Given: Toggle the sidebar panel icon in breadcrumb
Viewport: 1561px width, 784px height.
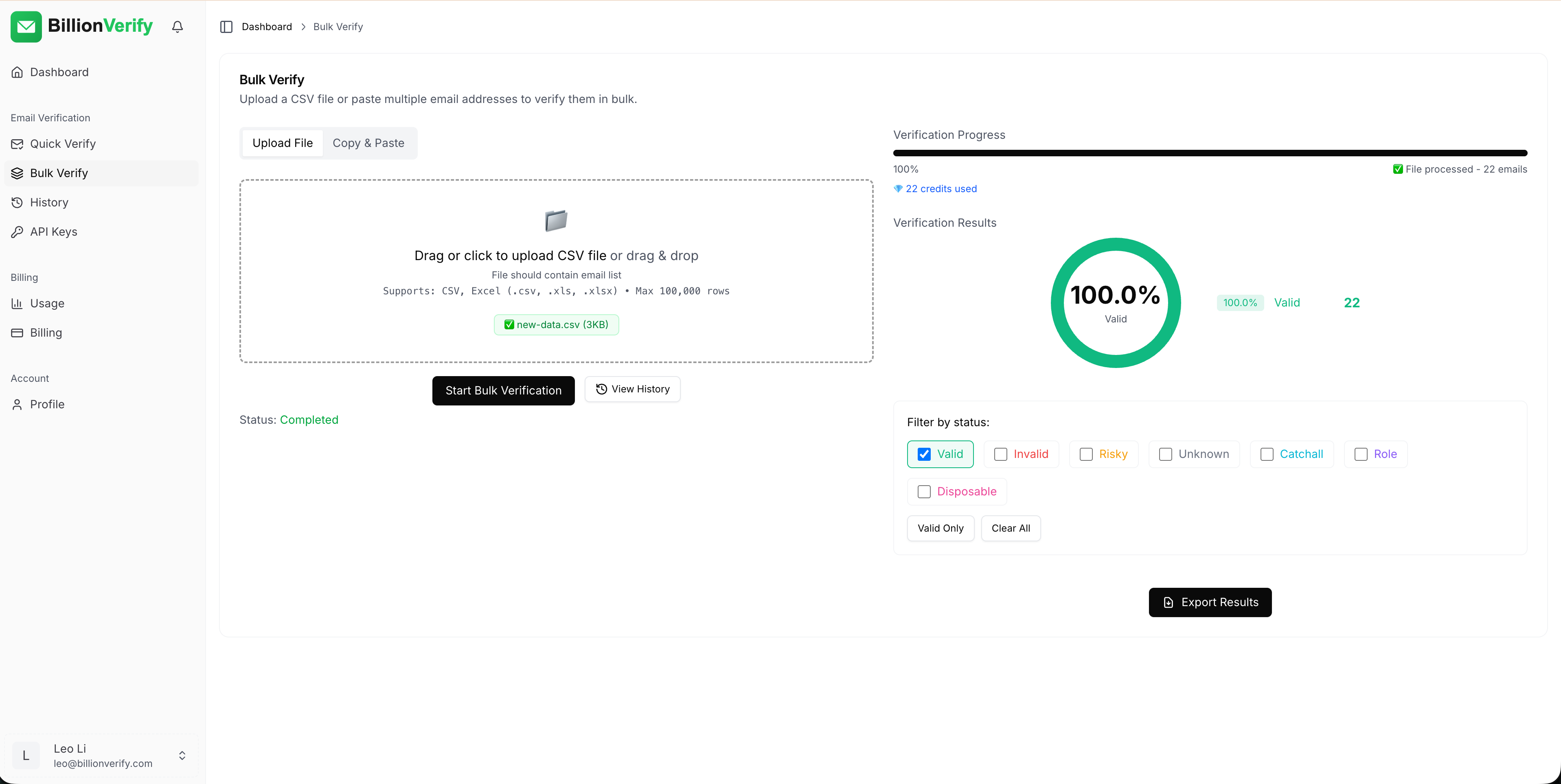Looking at the screenshot, I should pos(226,26).
